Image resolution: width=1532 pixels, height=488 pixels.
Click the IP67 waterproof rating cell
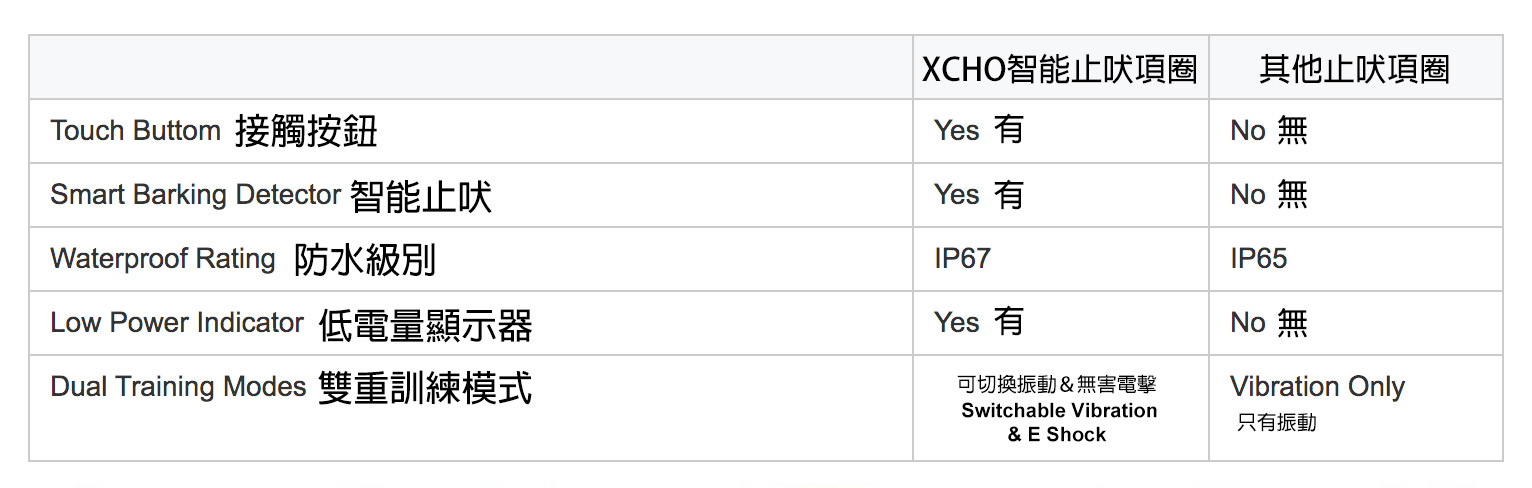tap(962, 259)
